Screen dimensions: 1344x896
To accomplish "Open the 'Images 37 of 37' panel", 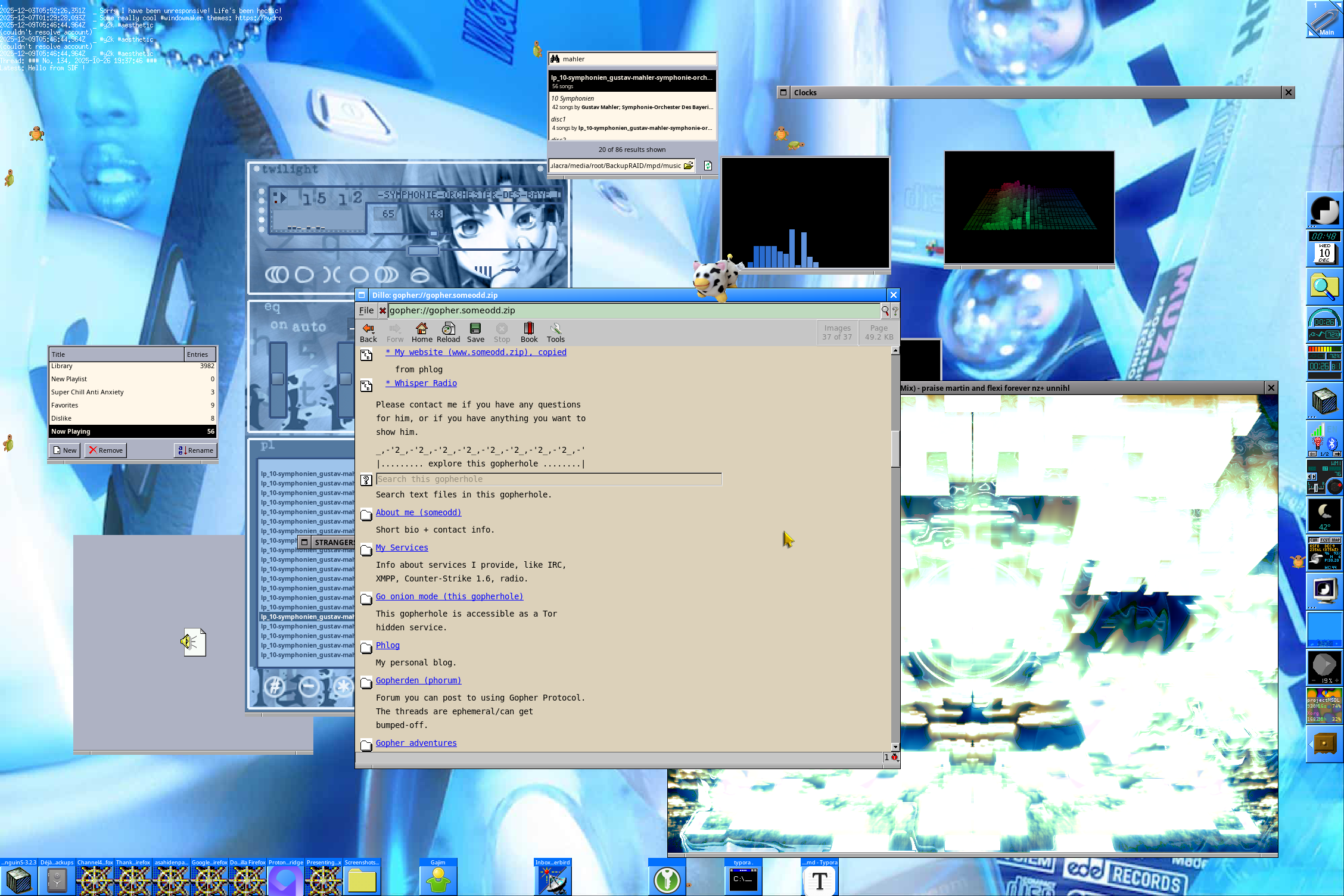I will click(x=837, y=332).
